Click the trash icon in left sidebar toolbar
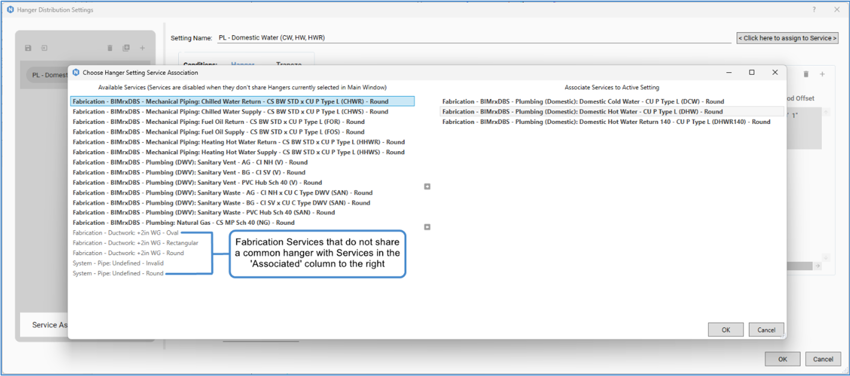 coord(110,48)
